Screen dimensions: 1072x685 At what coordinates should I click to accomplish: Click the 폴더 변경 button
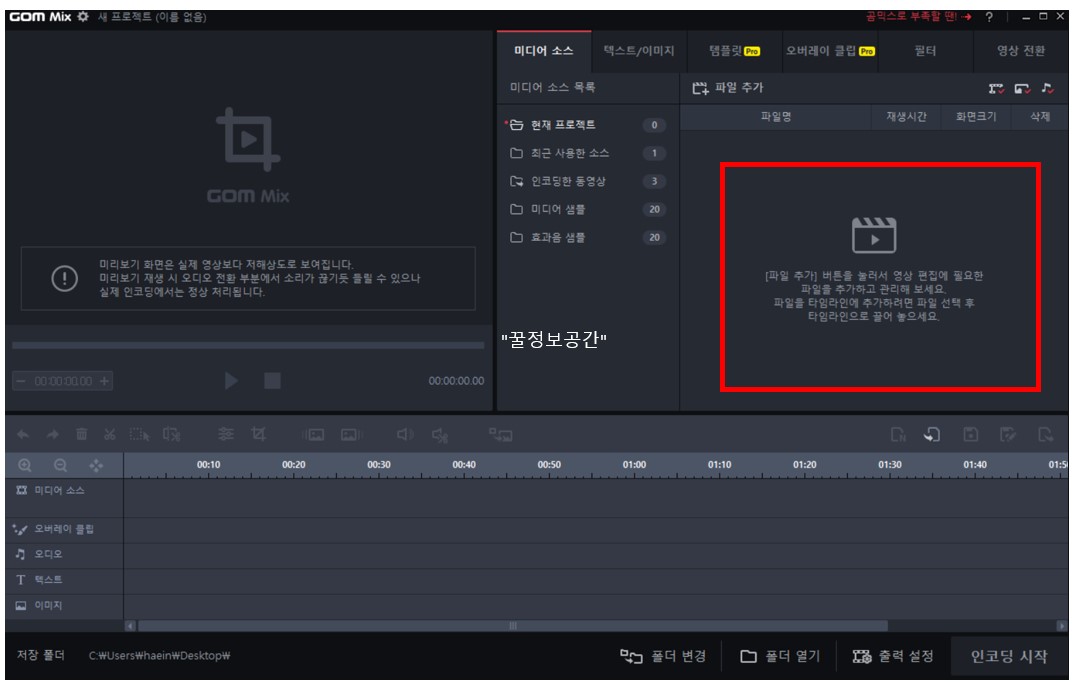point(663,656)
